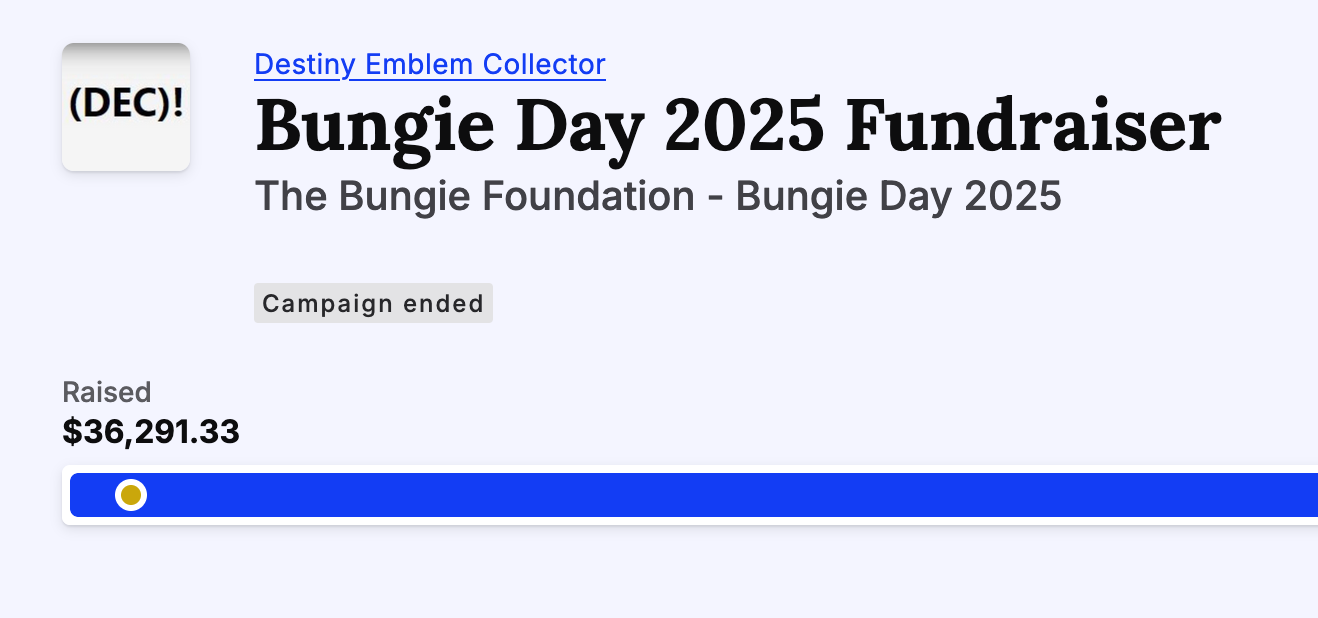Click the Raised label above the total
Viewport: 1318px width, 618px height.
tap(107, 391)
